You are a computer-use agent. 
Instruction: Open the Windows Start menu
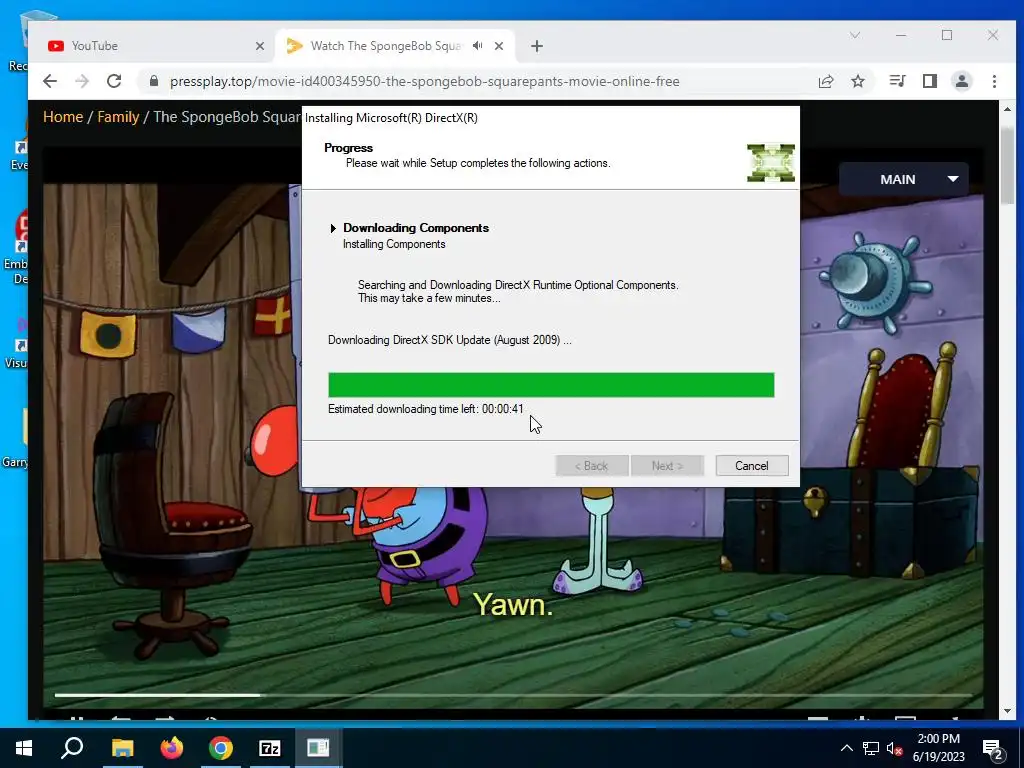tap(24, 748)
